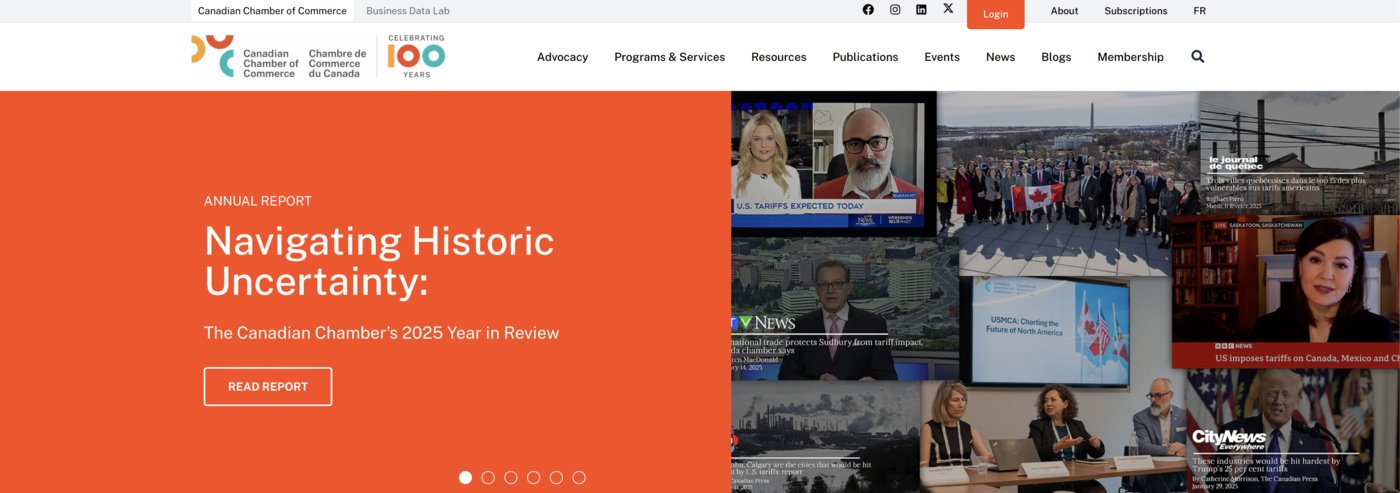Click the ANNUAL REPORT label
This screenshot has width=1400, height=493.
tap(258, 201)
